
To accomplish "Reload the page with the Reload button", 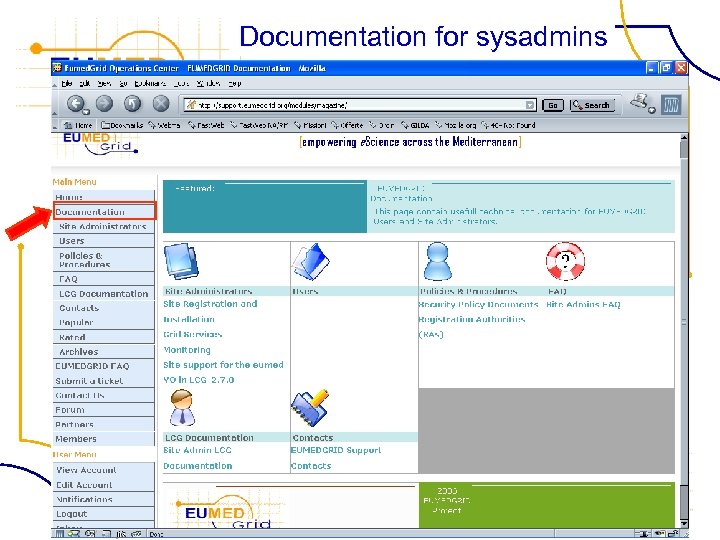I will click(x=132, y=104).
